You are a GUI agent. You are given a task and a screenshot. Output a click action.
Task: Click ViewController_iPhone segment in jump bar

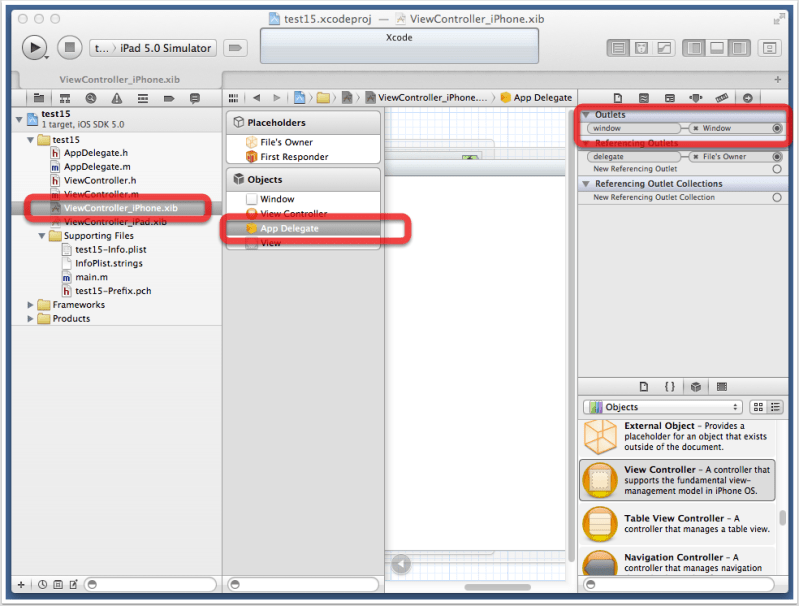pos(427,97)
